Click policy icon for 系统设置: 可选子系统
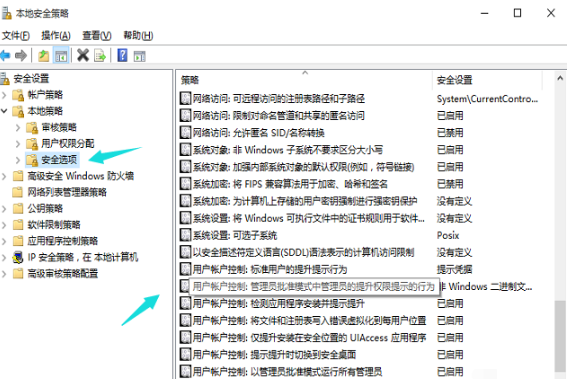The image size is (571, 383). tap(185, 235)
